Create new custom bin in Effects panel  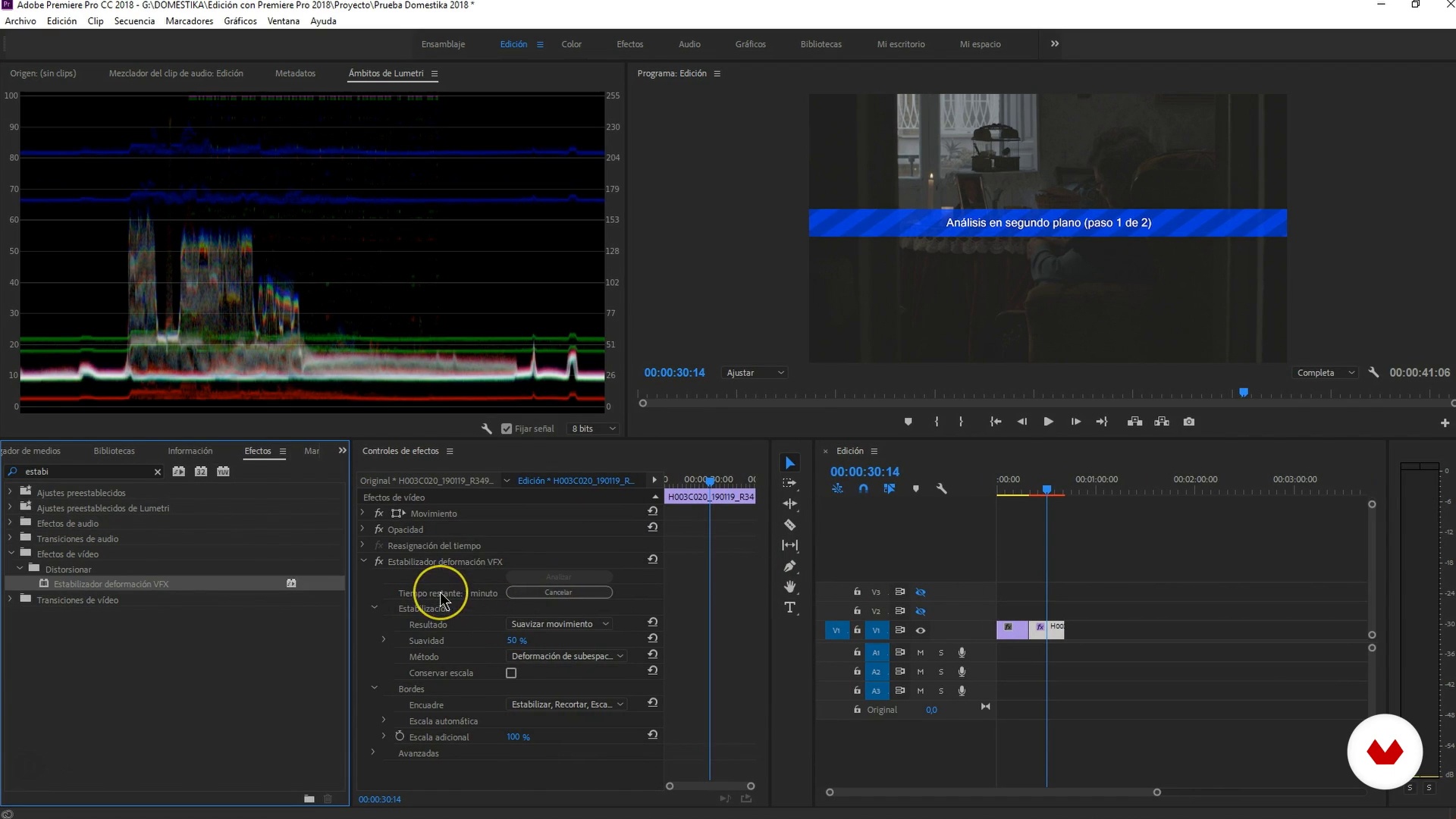309,799
